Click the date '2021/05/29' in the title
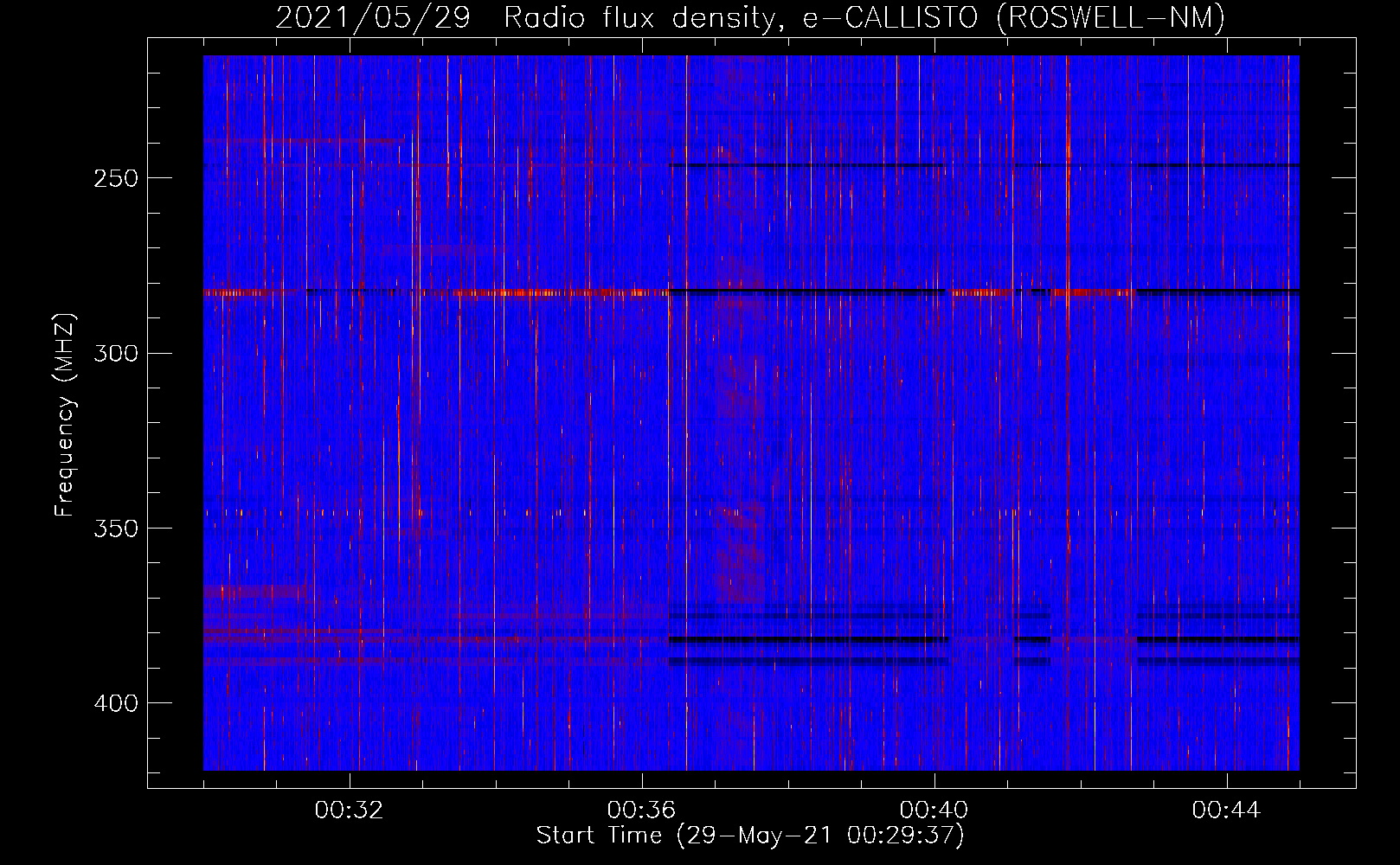 (x=373, y=17)
